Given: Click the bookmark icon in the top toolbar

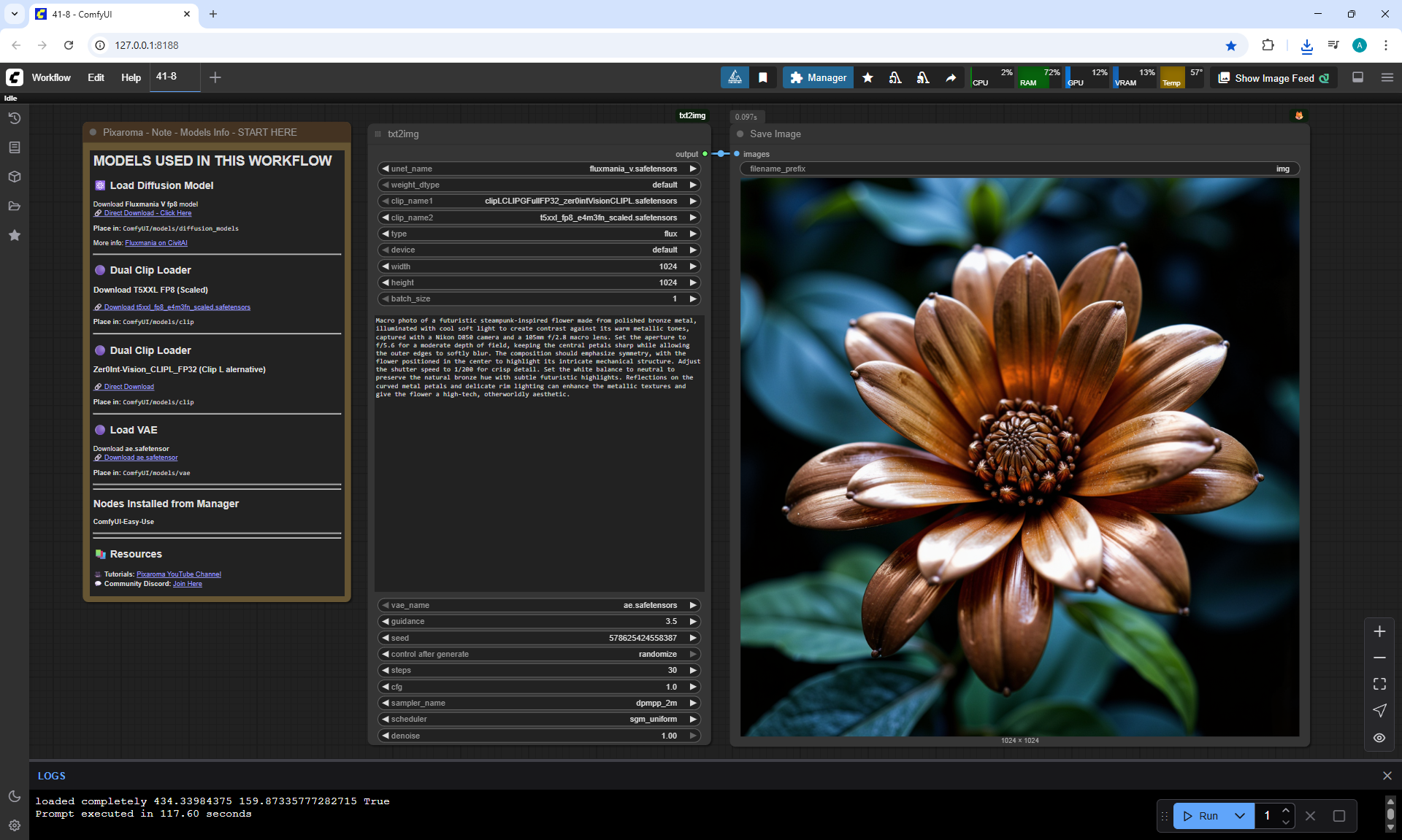Looking at the screenshot, I should (x=762, y=77).
